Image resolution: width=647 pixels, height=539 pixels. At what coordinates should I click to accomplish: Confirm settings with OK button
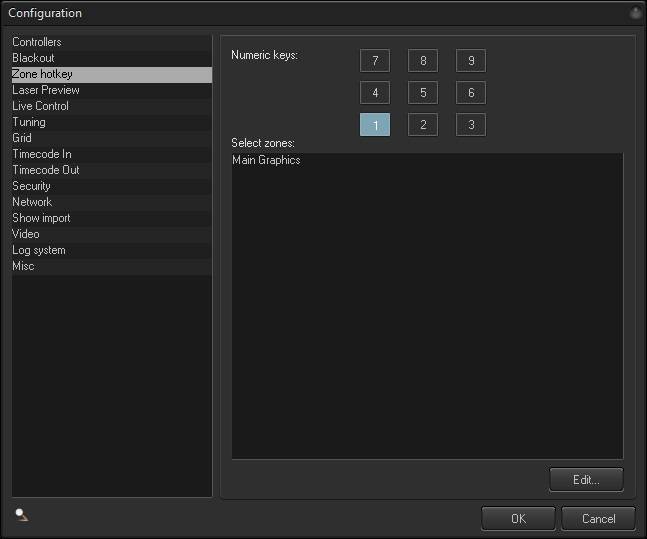(518, 519)
